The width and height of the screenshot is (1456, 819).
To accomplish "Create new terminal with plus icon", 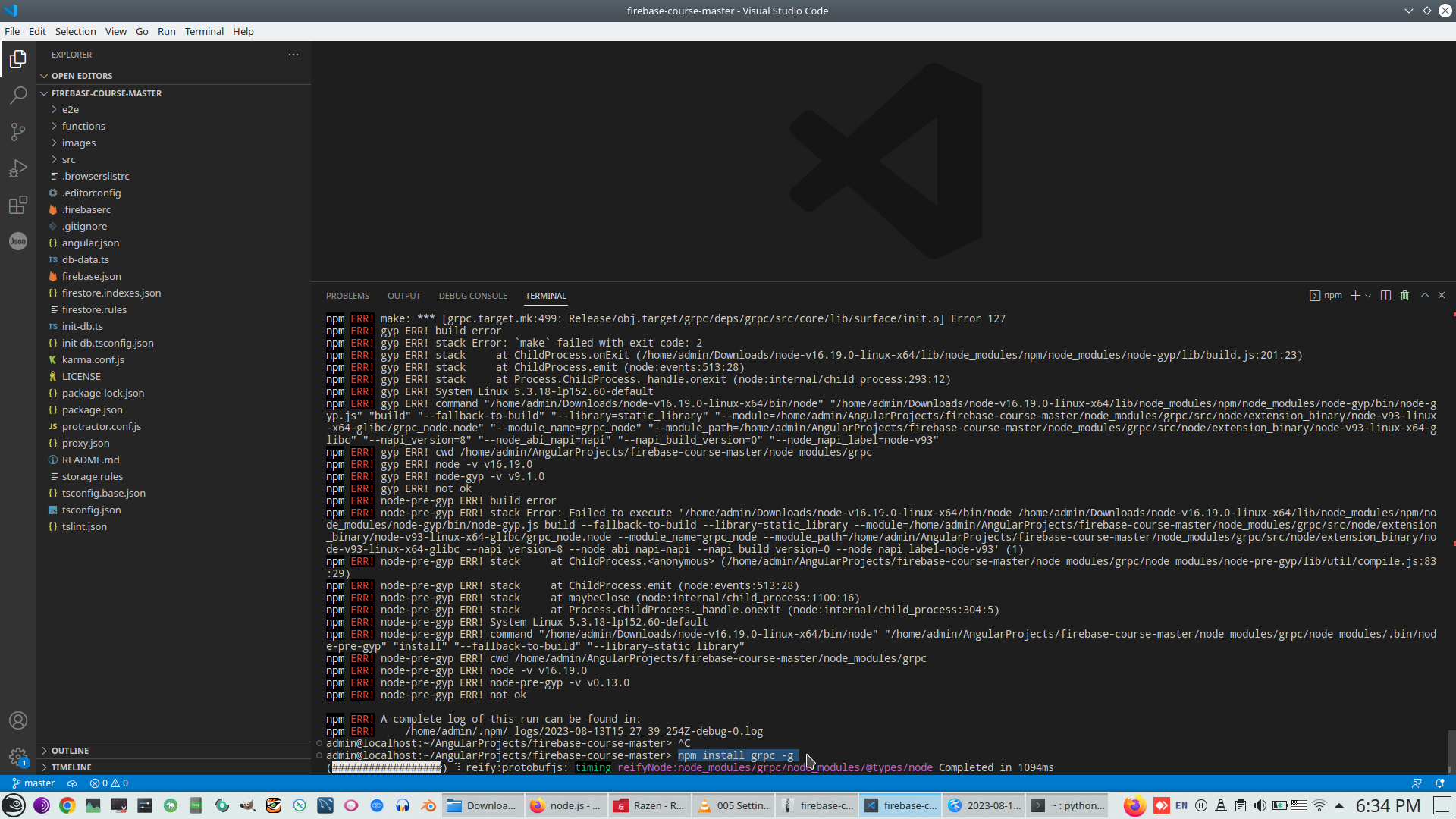I will pos(1355,296).
